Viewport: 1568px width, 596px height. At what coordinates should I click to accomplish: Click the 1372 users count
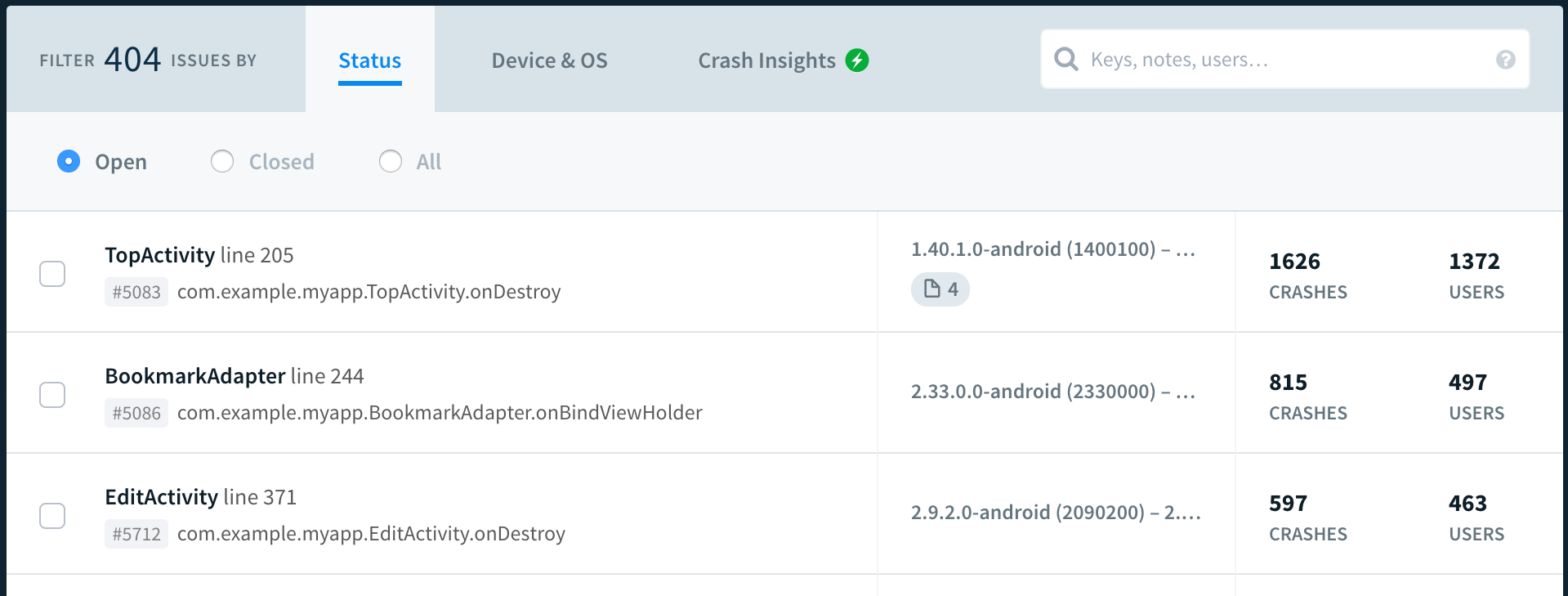[1474, 262]
